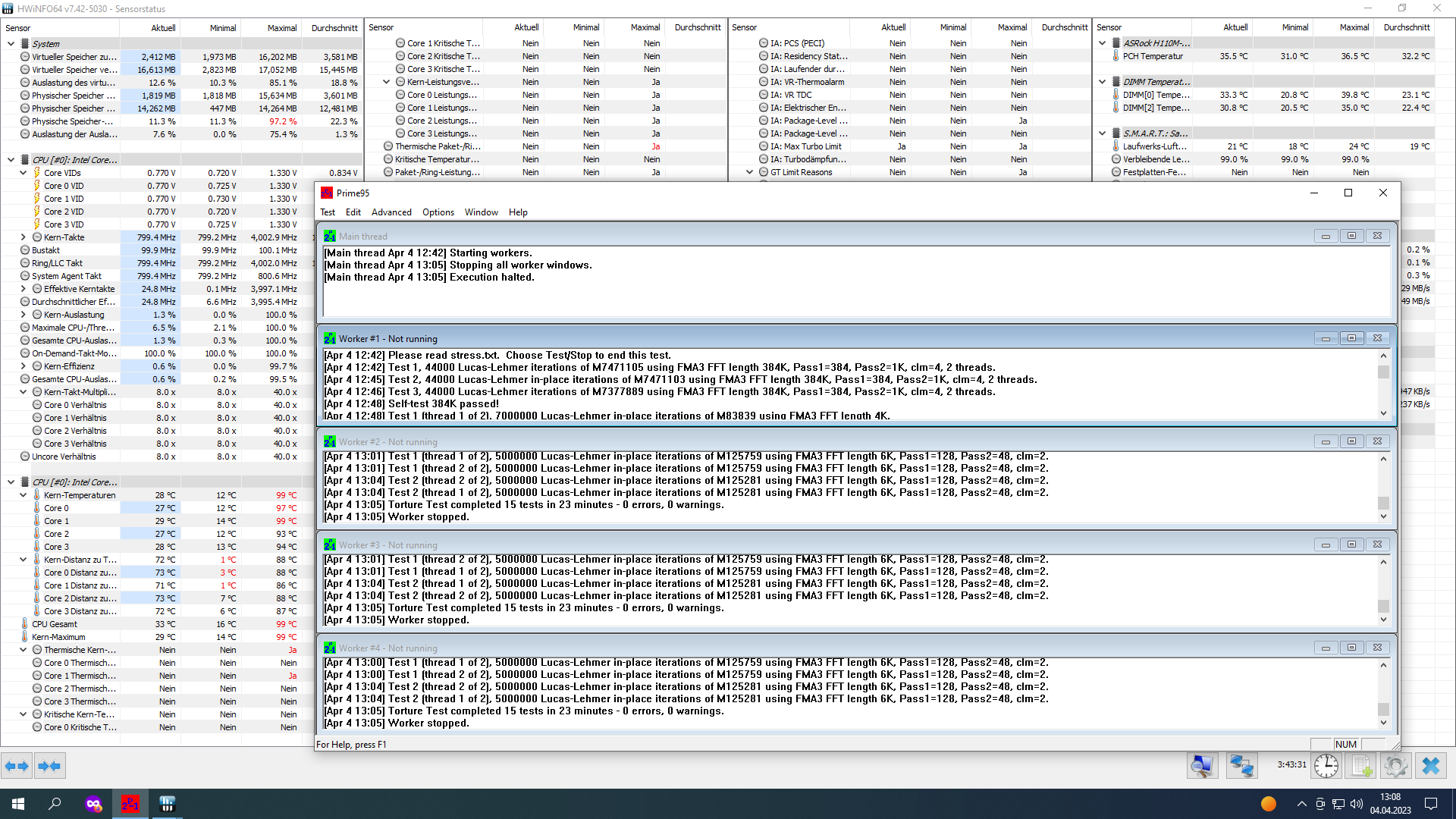Collapse the Kern-Temperaturen tree node
The height and width of the screenshot is (819, 1456).
point(24,495)
